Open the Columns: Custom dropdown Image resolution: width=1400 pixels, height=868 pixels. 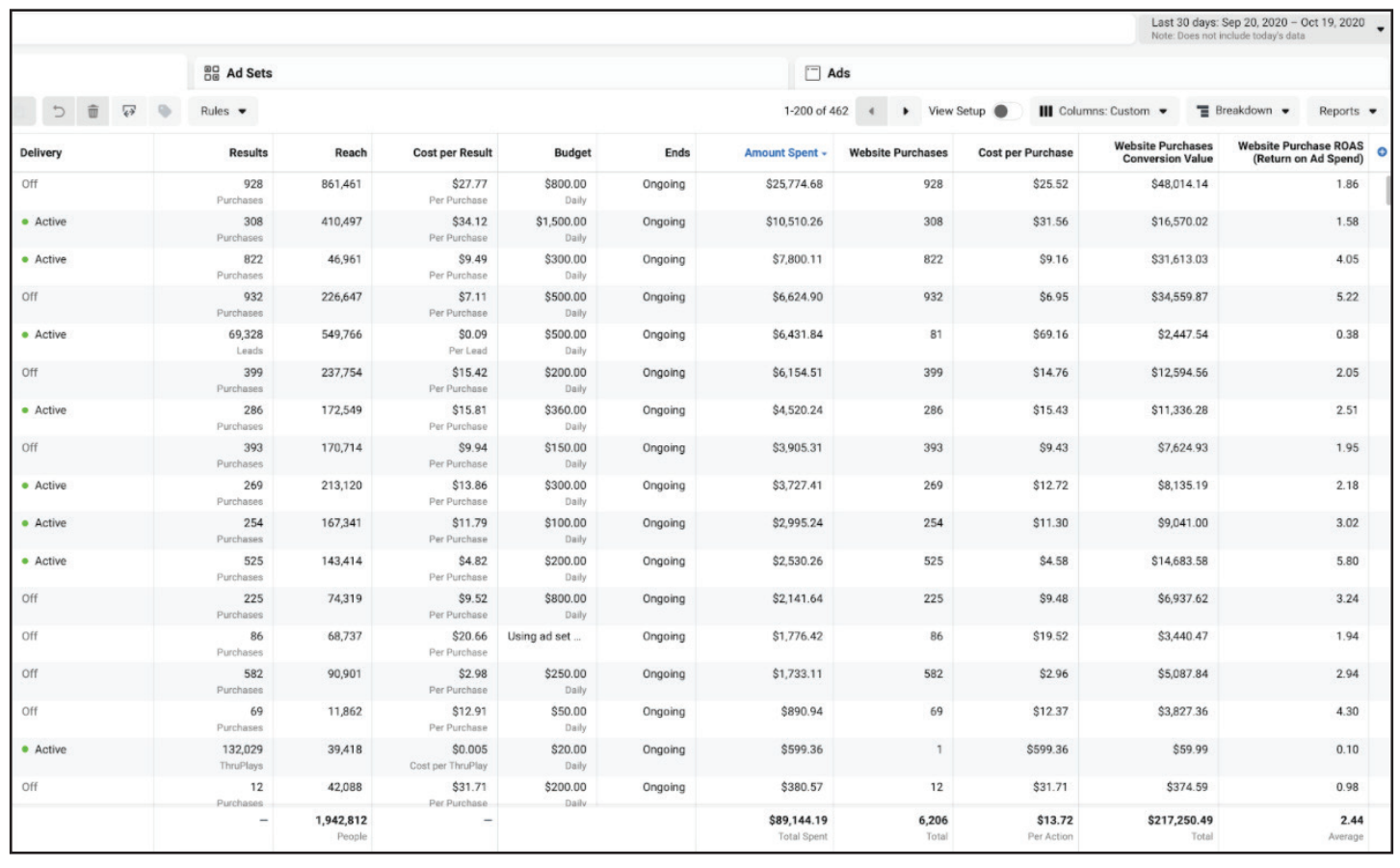1103,112
